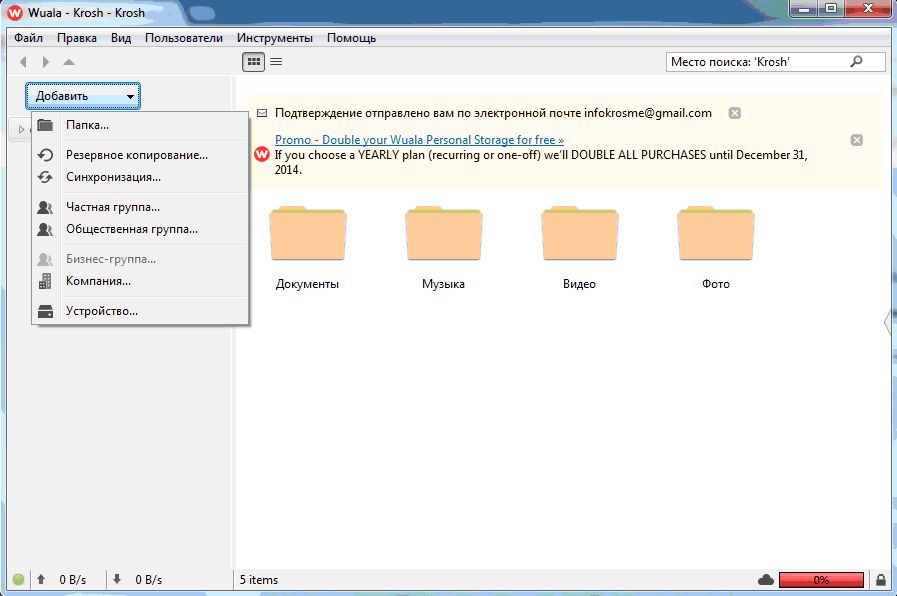This screenshot has height=596, width=897.
Task: Click the download rate '0 B/s' text
Action: (149, 580)
